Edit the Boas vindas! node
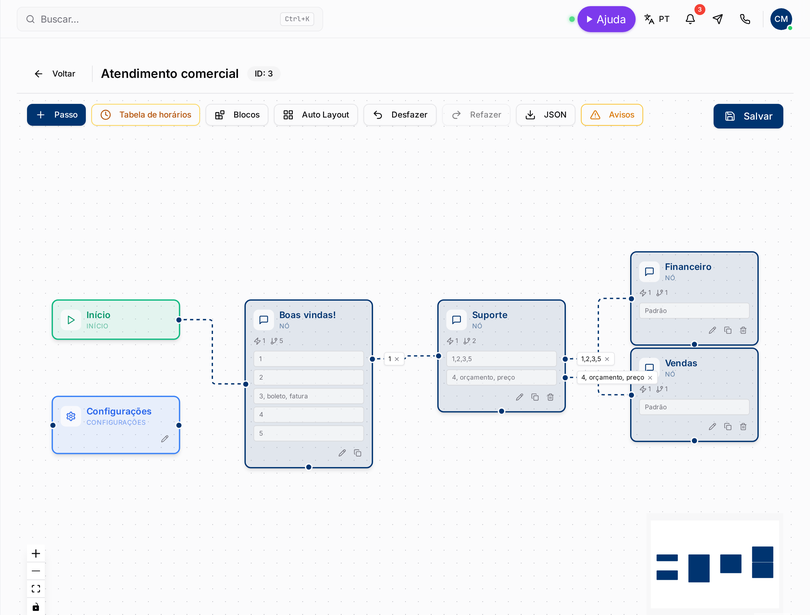Screen dimensions: 810x615 point(342,453)
